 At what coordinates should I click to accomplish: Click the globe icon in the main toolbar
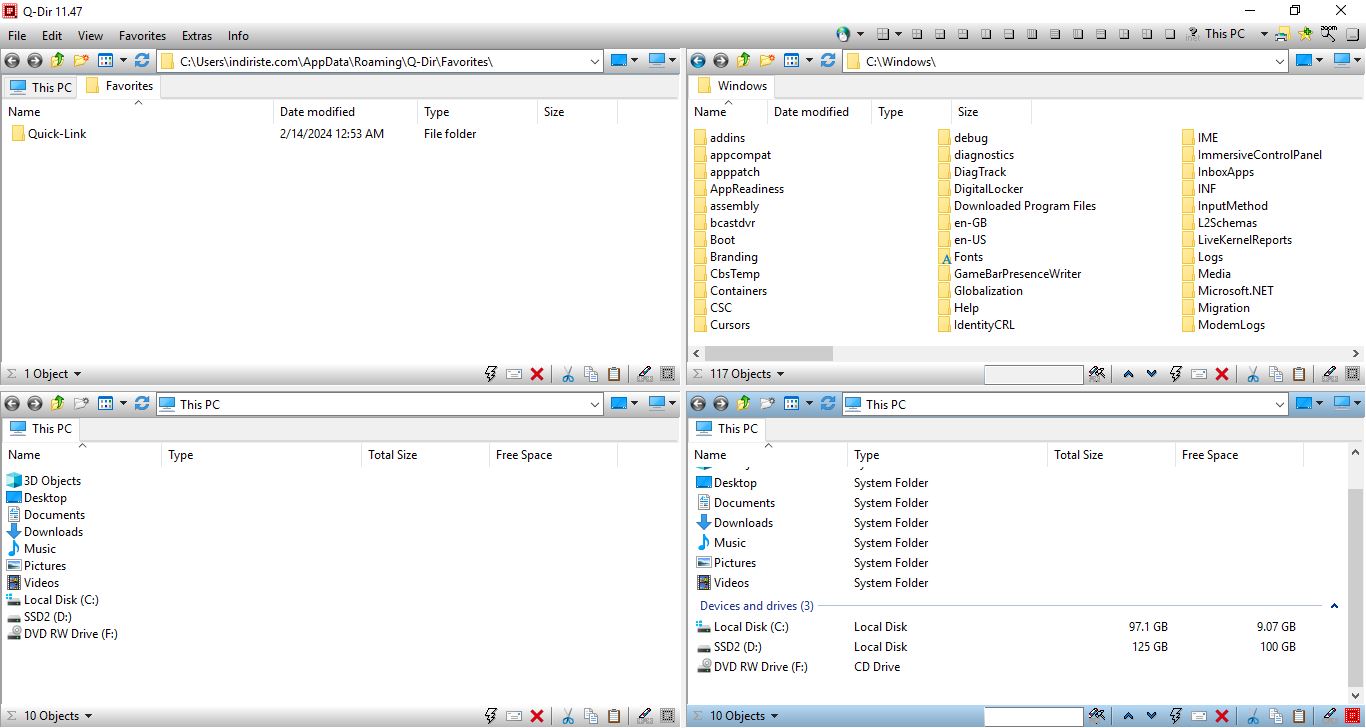click(843, 34)
